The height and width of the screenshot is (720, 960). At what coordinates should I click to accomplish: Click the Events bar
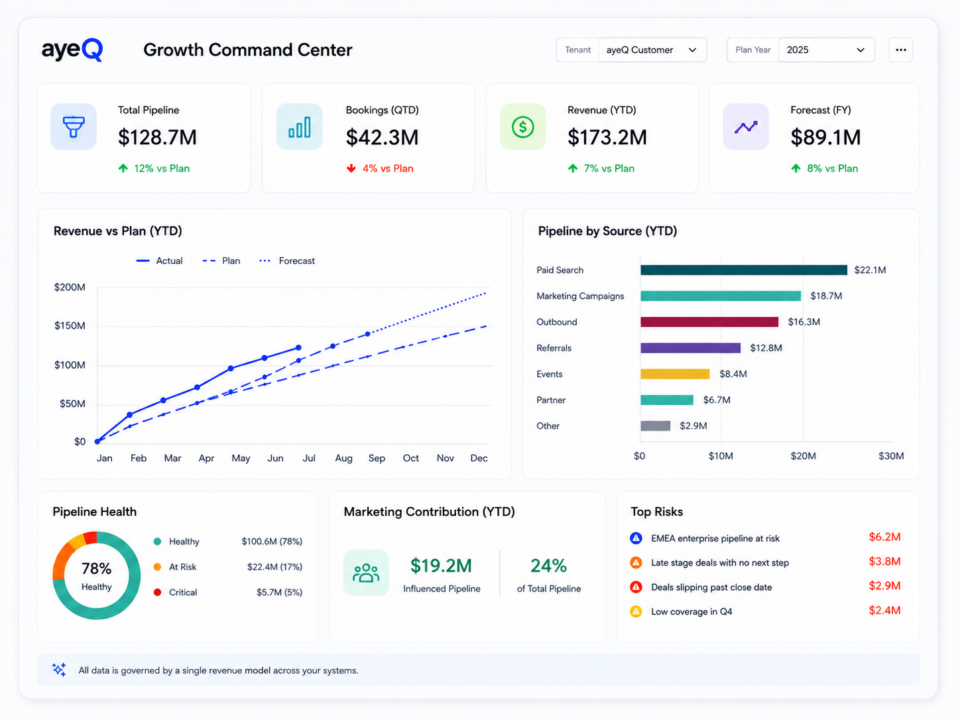(675, 374)
